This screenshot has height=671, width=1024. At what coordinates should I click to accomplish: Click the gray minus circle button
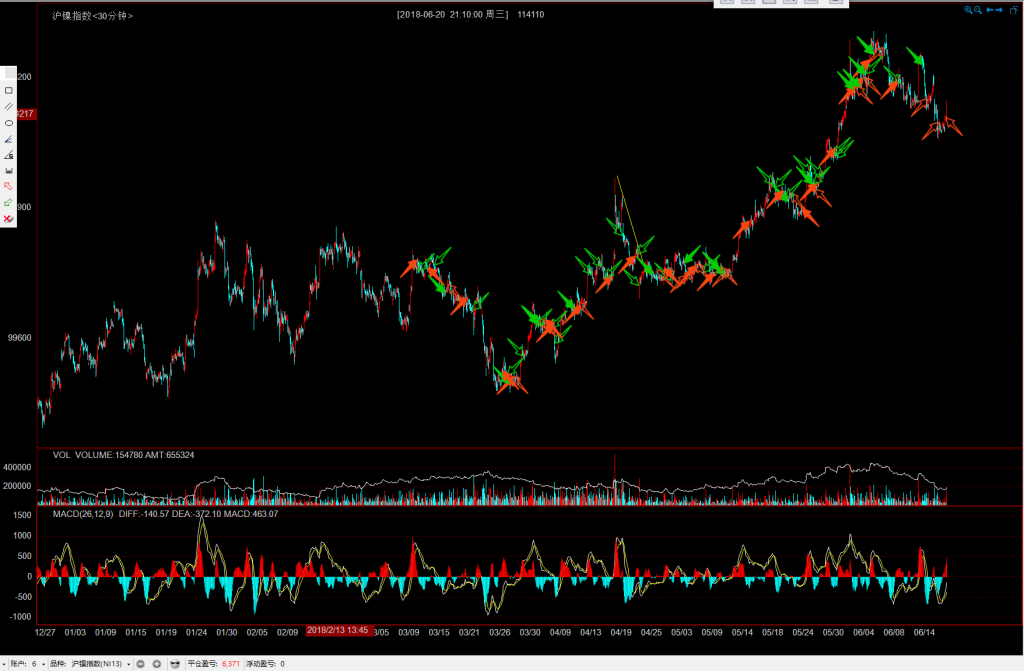(142, 664)
